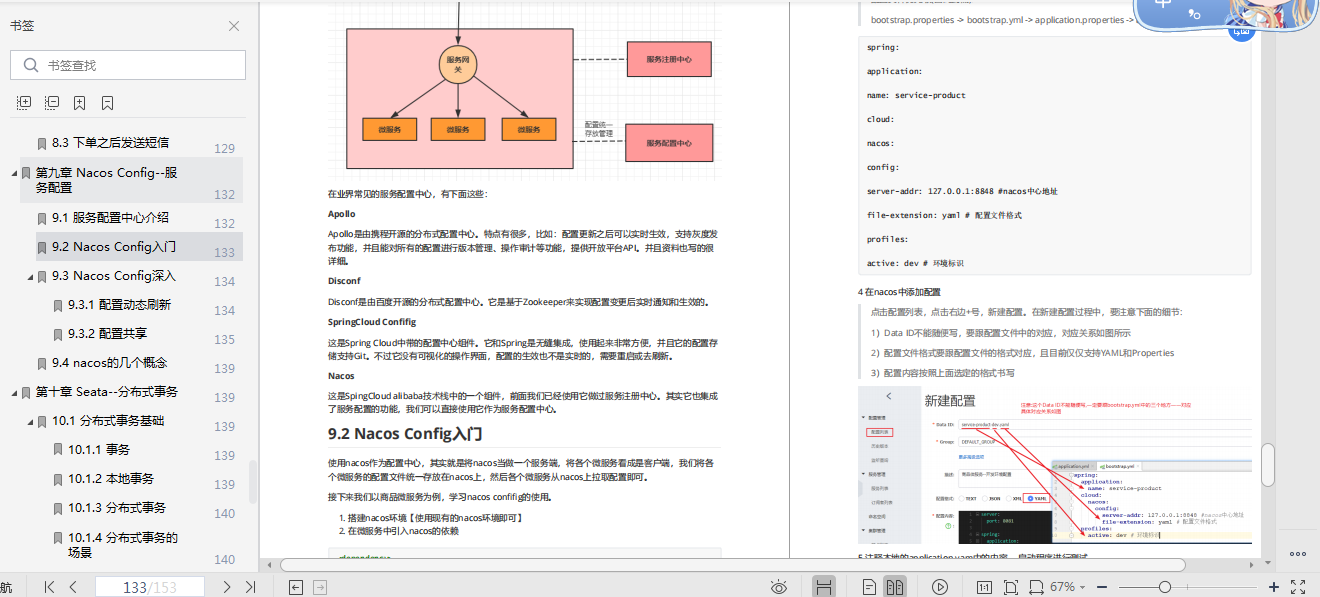Open the three-dots more options button
Screen dimensions: 1320x597
(x=1298, y=553)
